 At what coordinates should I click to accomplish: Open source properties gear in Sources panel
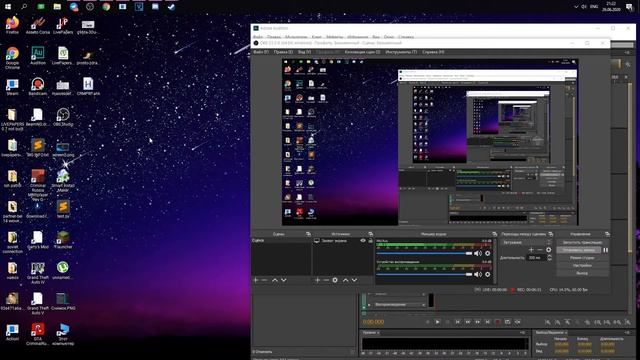[335, 280]
